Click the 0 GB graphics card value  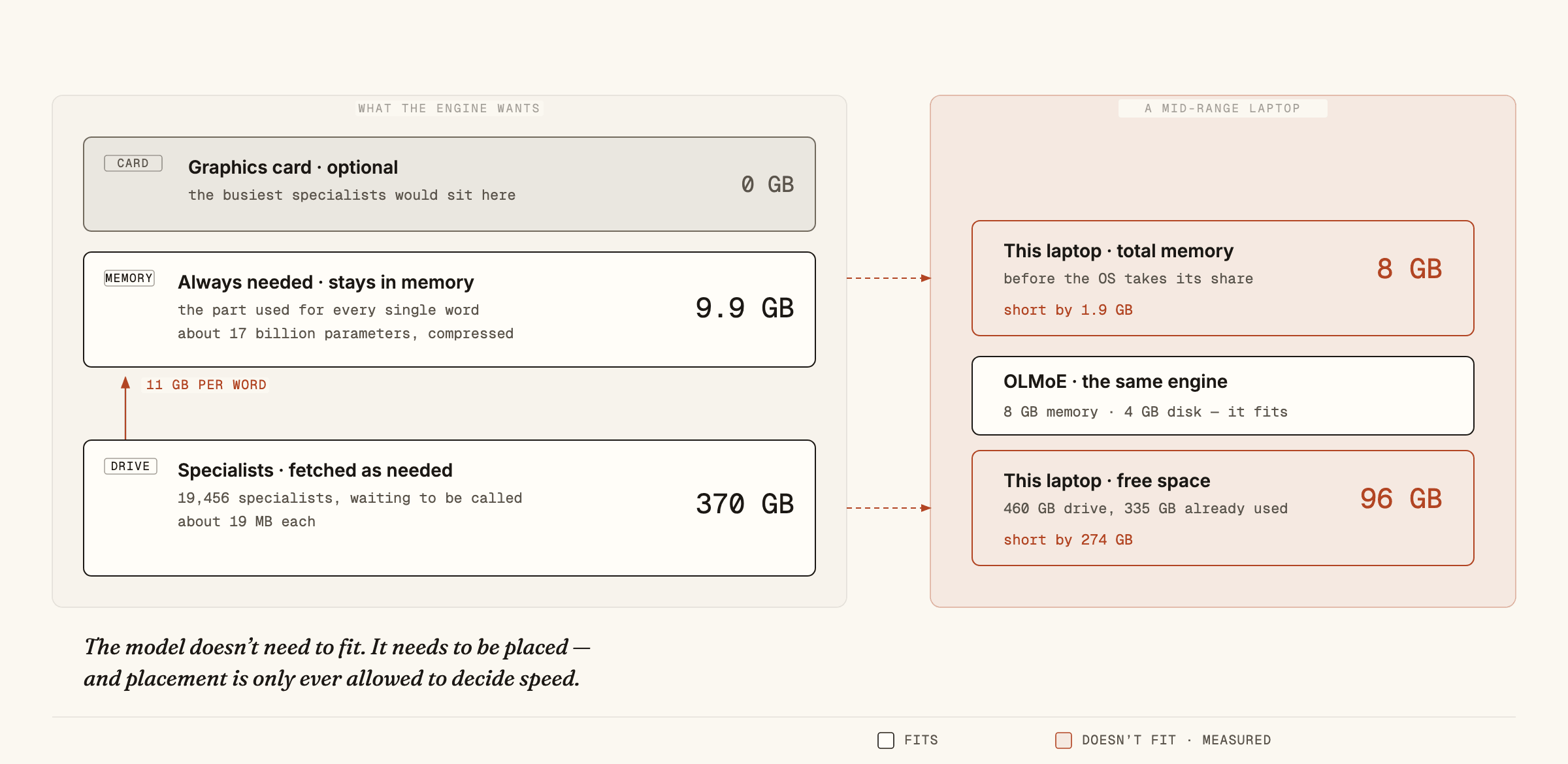pyautogui.click(x=768, y=184)
